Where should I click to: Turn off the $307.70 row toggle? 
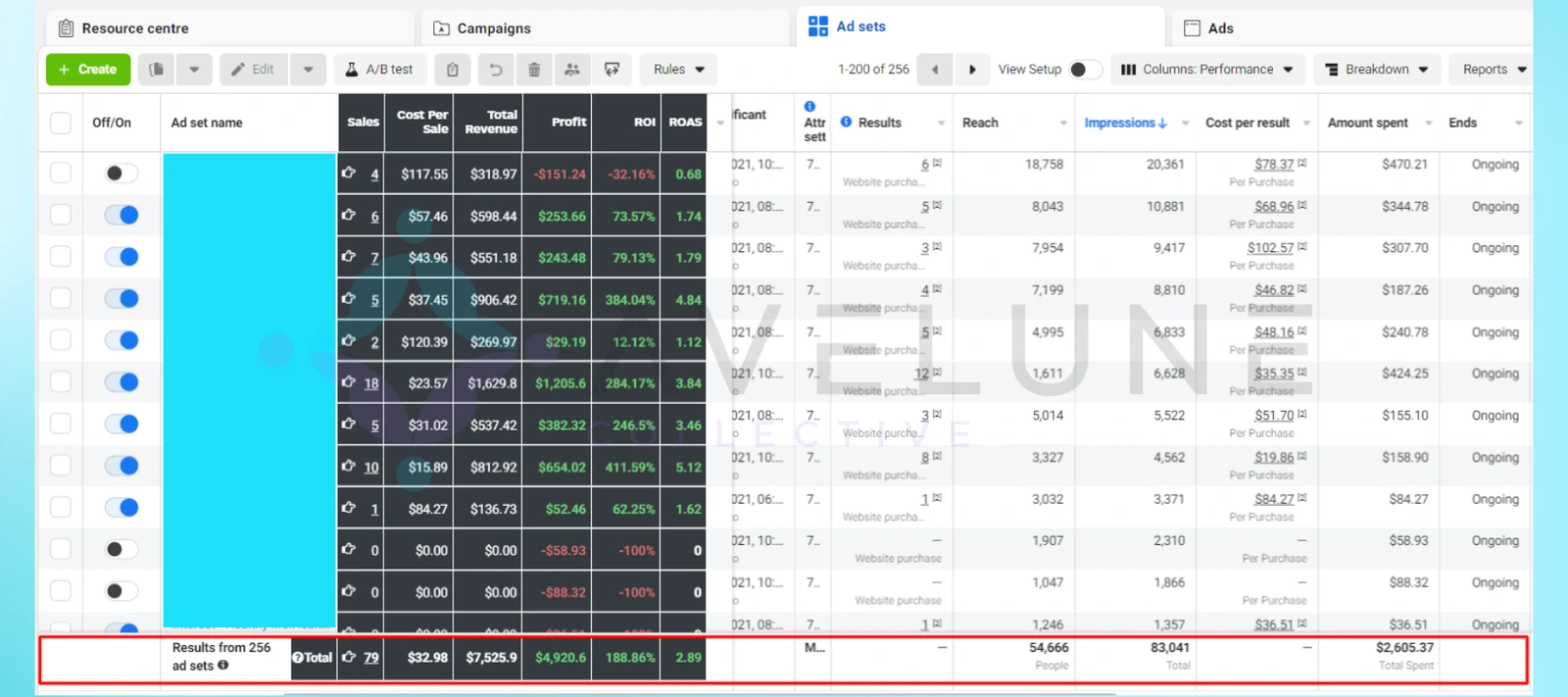[x=122, y=257]
